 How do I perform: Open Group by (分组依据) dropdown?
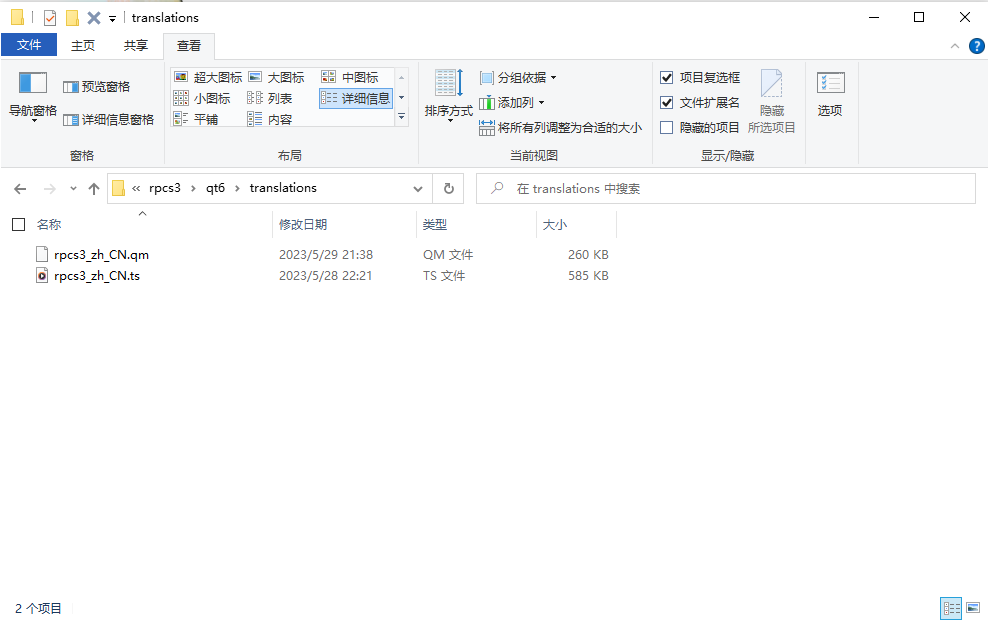coord(519,77)
